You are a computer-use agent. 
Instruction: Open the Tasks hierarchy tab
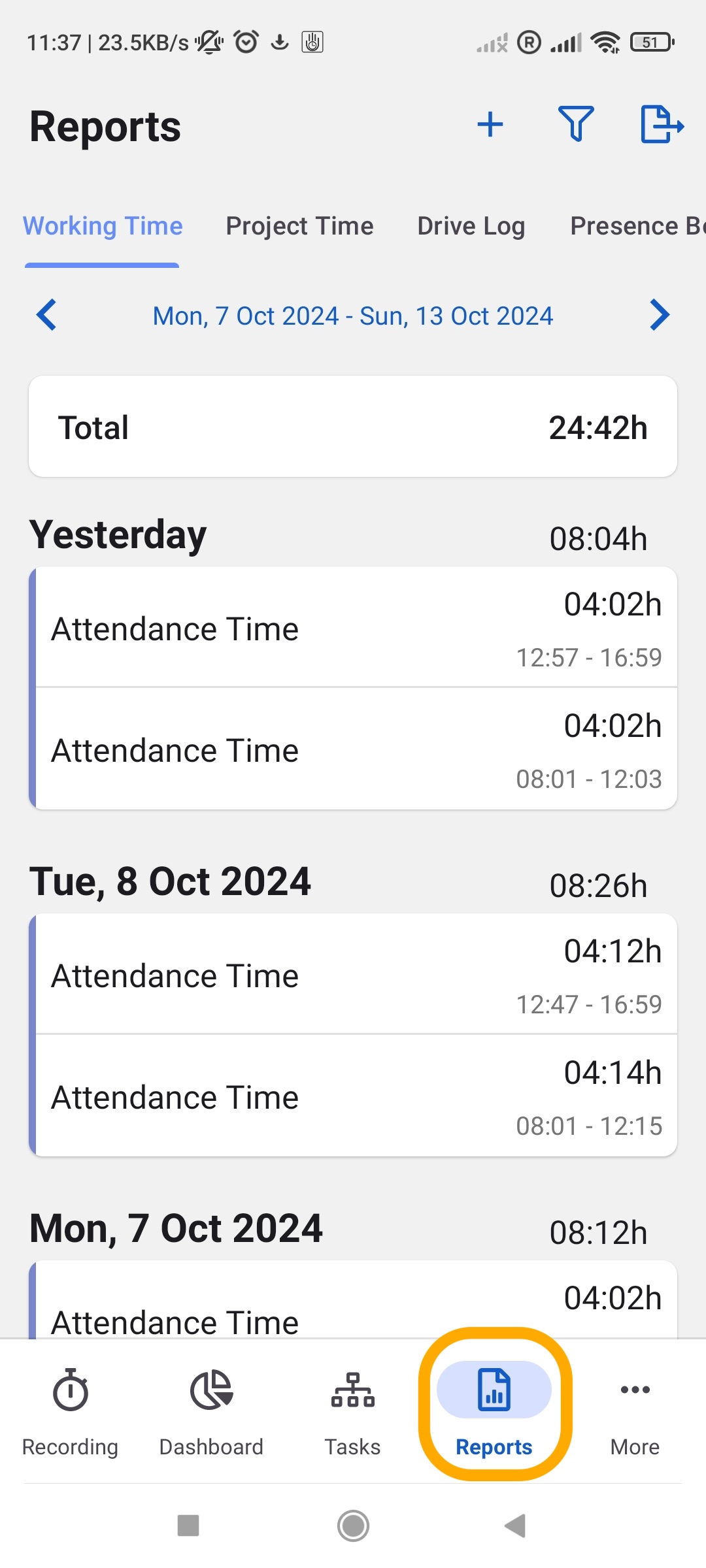point(352,1413)
